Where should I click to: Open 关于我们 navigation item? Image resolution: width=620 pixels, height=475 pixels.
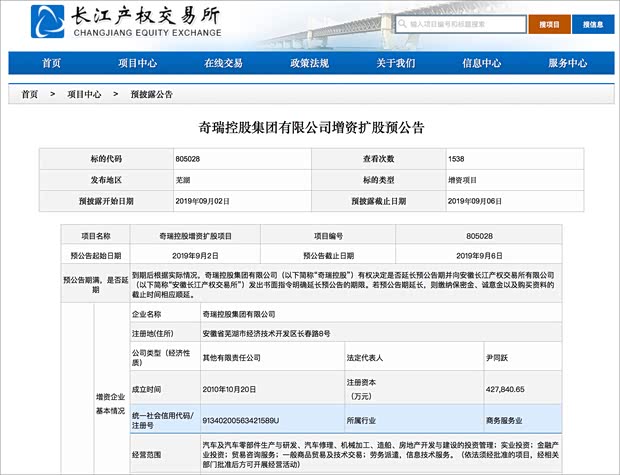point(395,63)
